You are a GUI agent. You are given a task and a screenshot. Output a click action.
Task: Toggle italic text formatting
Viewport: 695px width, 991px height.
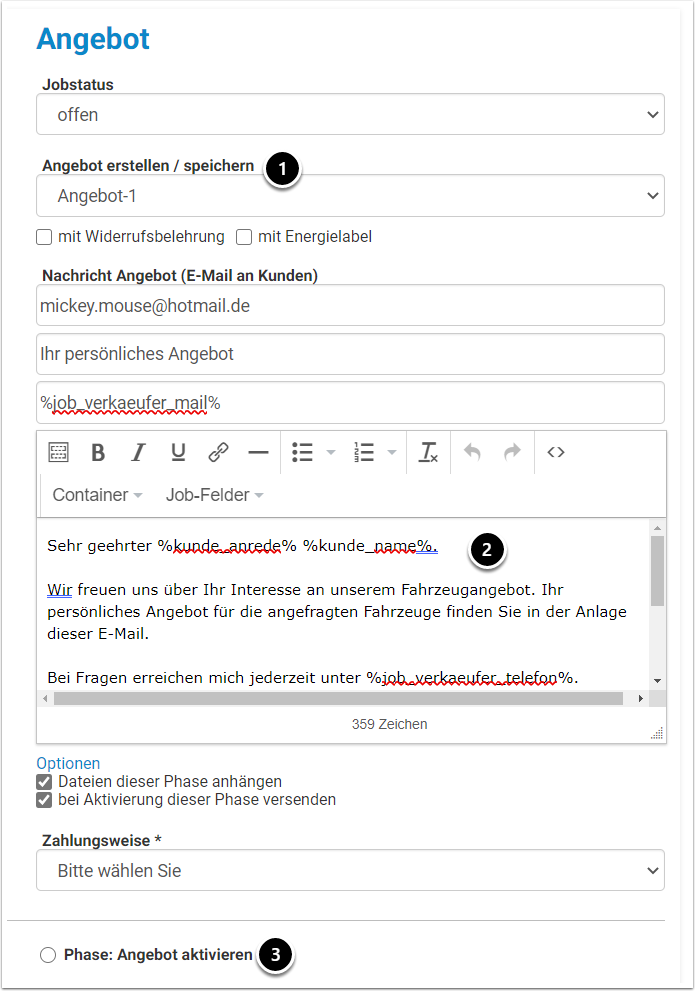pos(138,453)
